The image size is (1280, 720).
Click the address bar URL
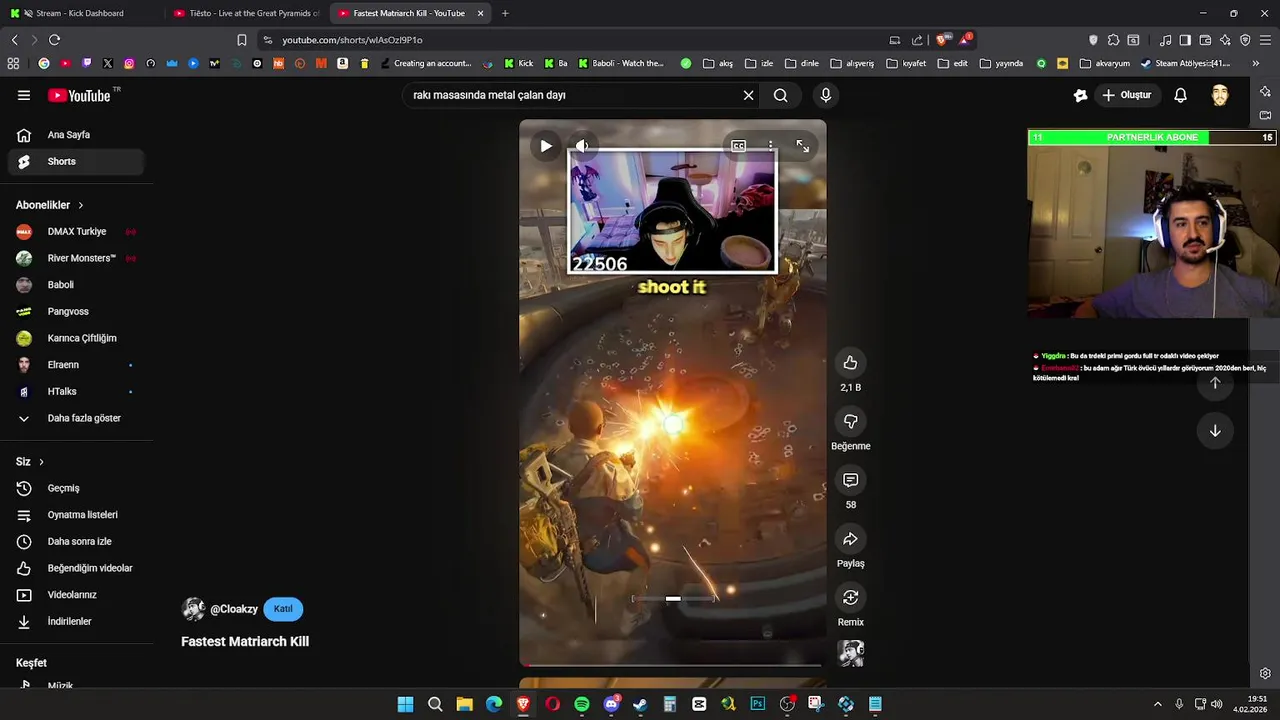pyautogui.click(x=352, y=40)
